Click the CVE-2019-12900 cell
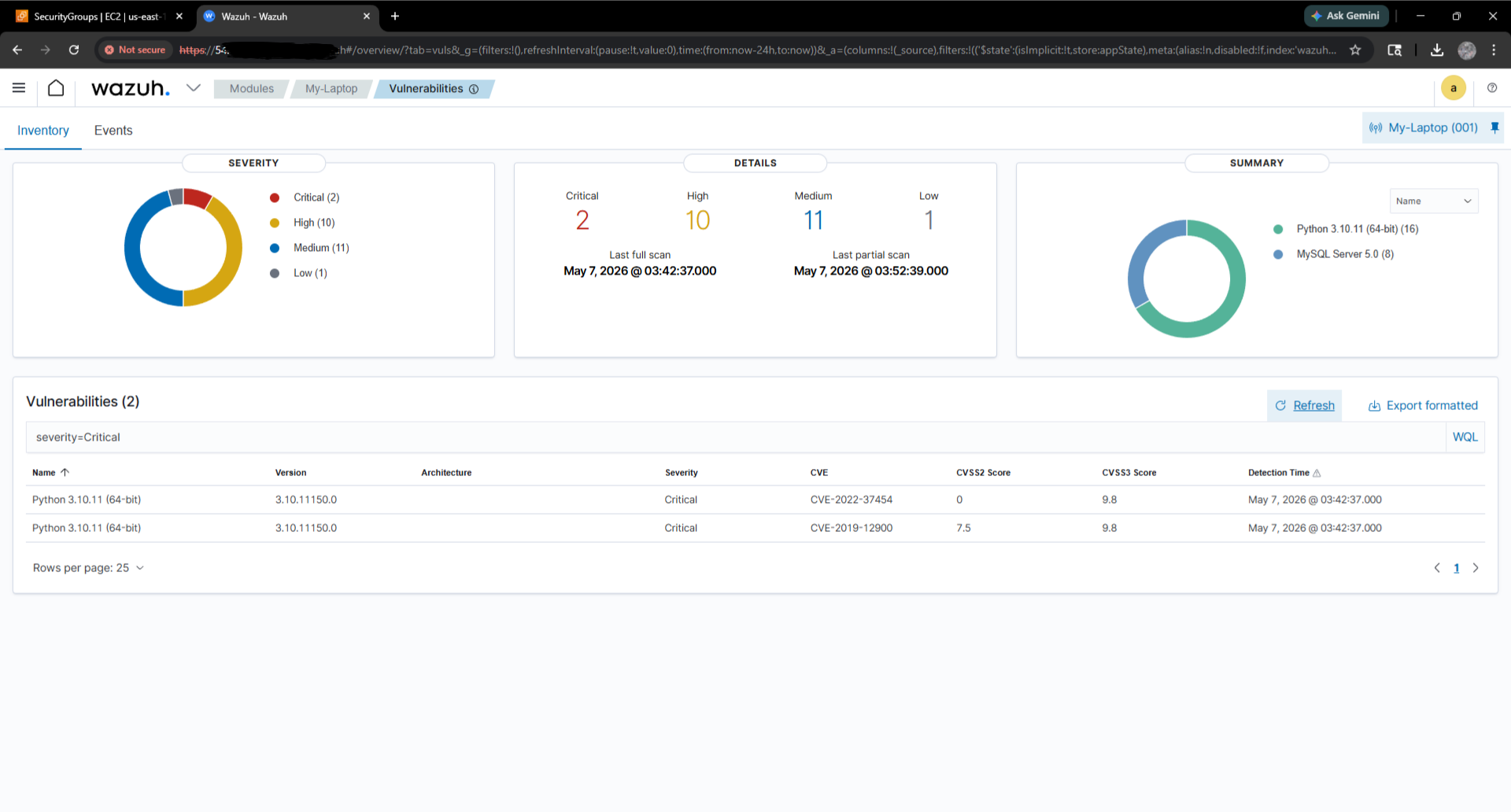This screenshot has height=812, width=1511. point(852,528)
